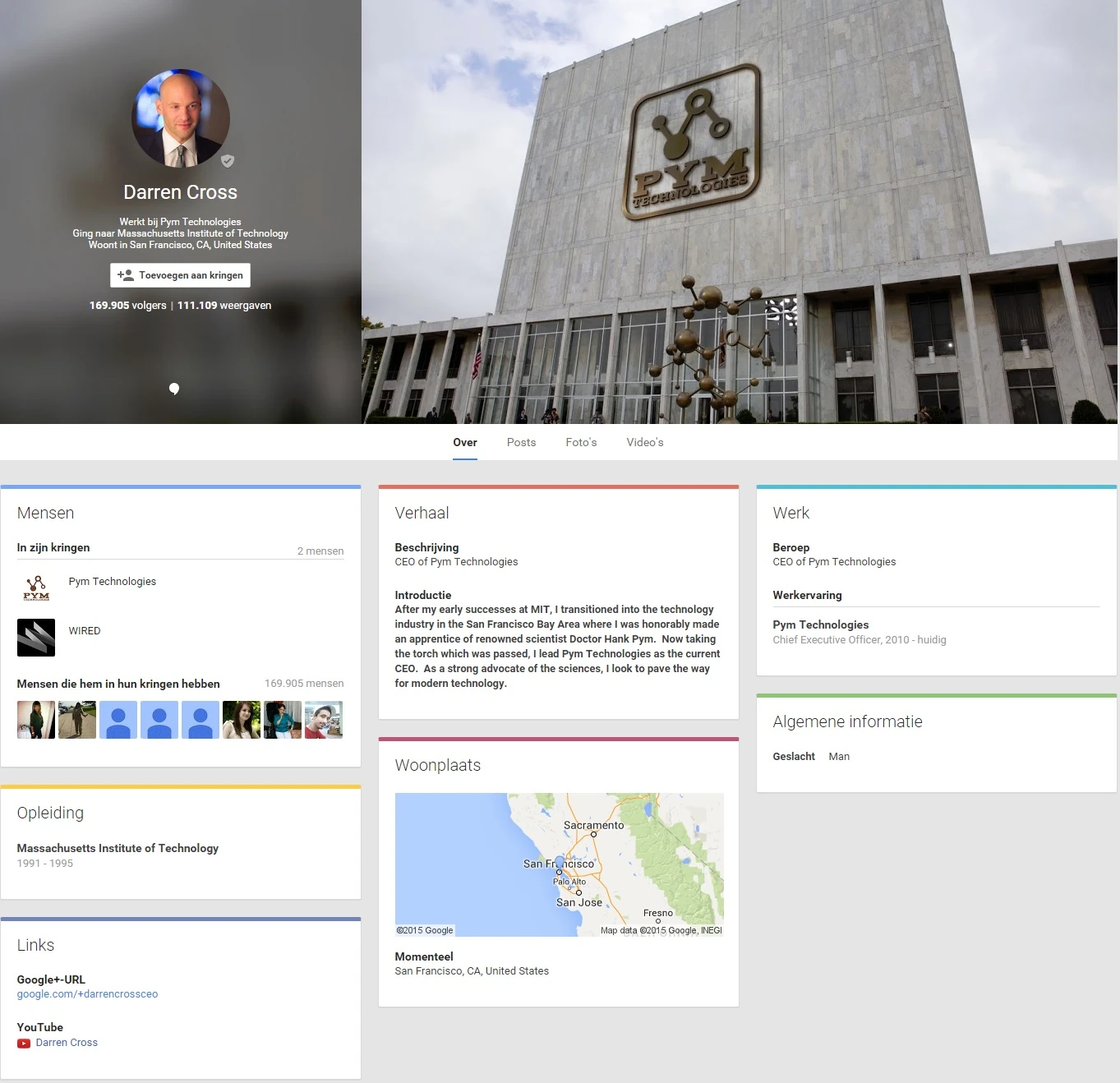Click the 'San Jose' label on the map

(x=579, y=902)
